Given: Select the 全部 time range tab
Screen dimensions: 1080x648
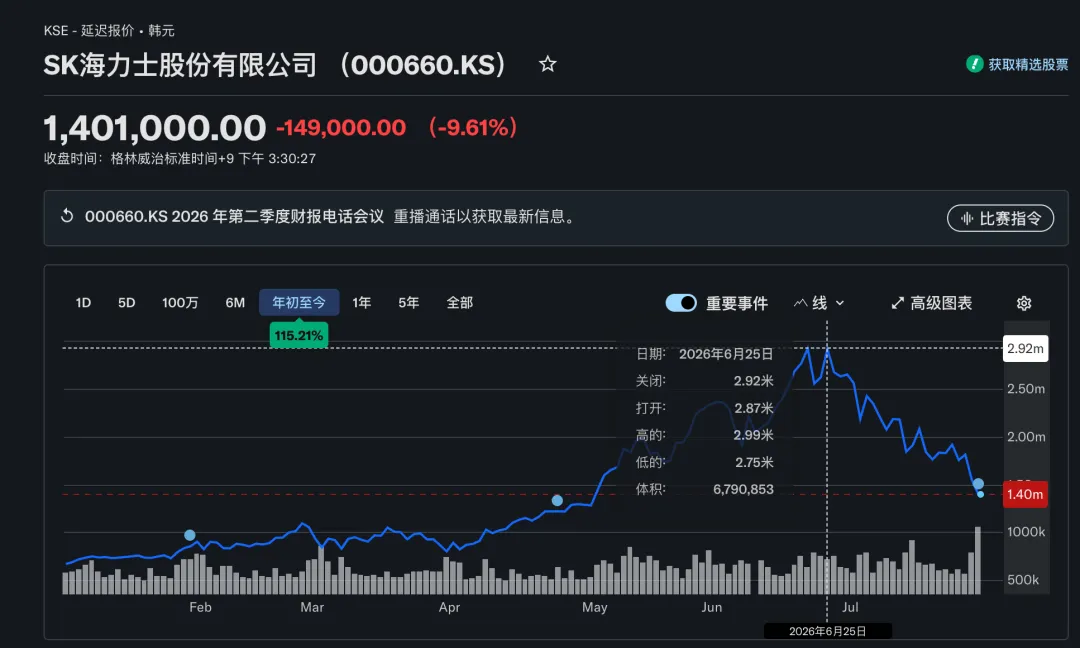Looking at the screenshot, I should click(x=459, y=303).
